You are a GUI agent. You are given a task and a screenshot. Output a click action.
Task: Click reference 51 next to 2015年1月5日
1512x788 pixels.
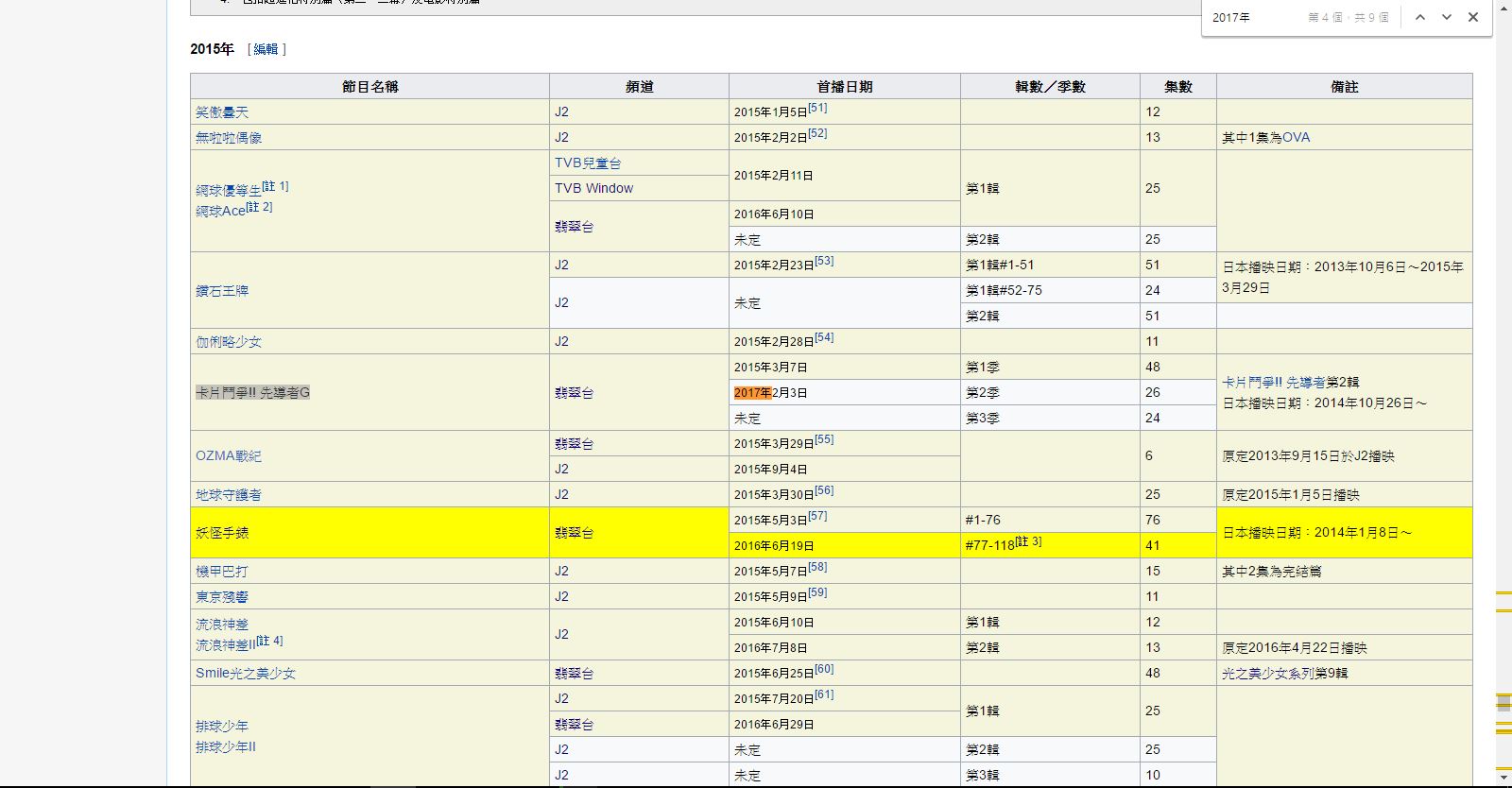[817, 108]
